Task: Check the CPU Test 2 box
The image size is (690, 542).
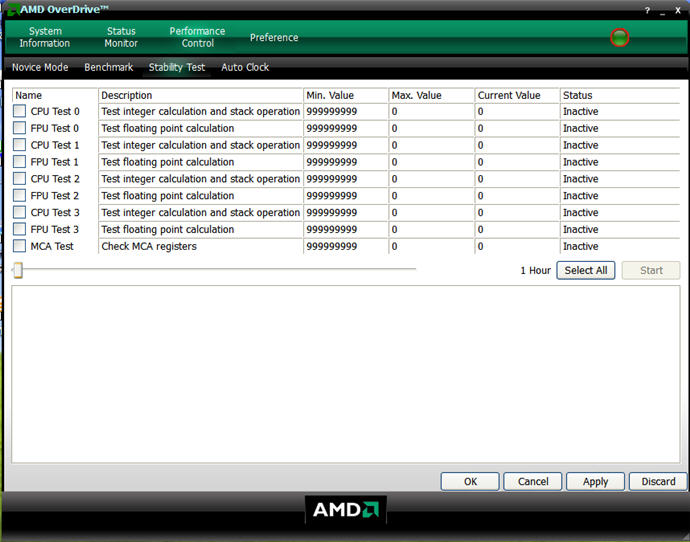Action: point(19,179)
